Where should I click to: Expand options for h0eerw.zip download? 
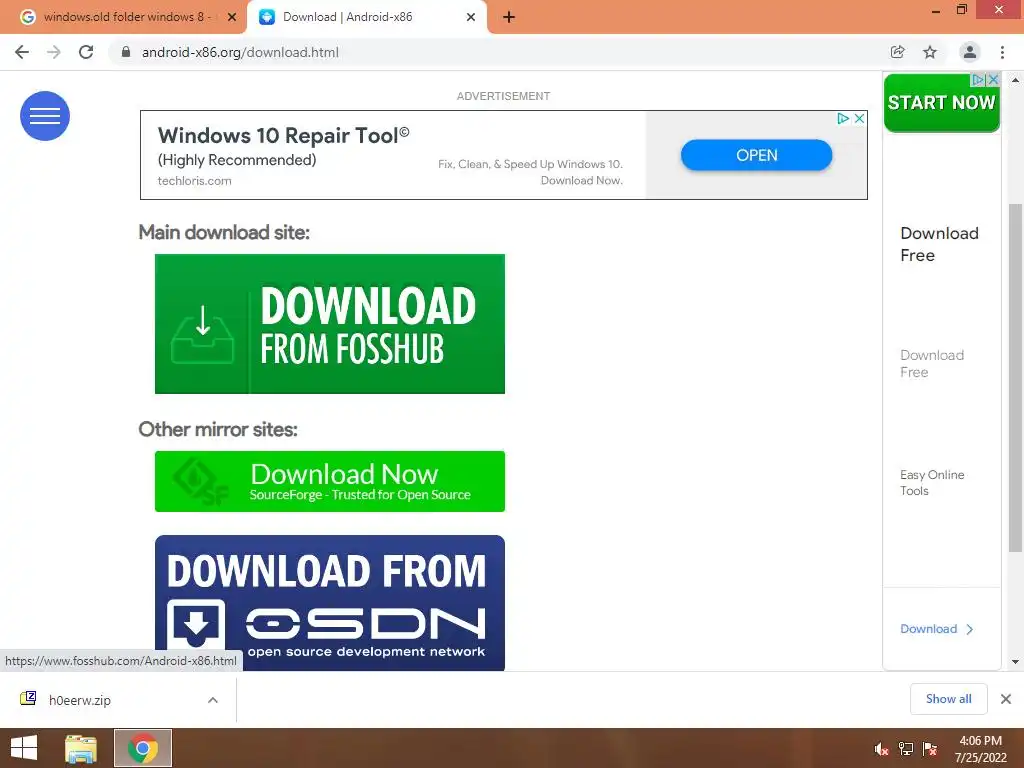[x=213, y=700]
